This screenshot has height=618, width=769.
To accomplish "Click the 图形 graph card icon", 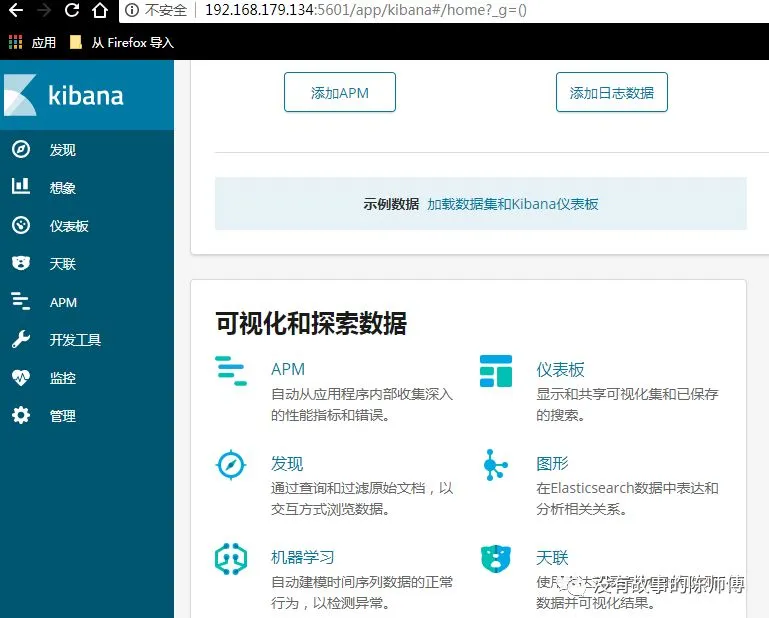I will [x=495, y=464].
